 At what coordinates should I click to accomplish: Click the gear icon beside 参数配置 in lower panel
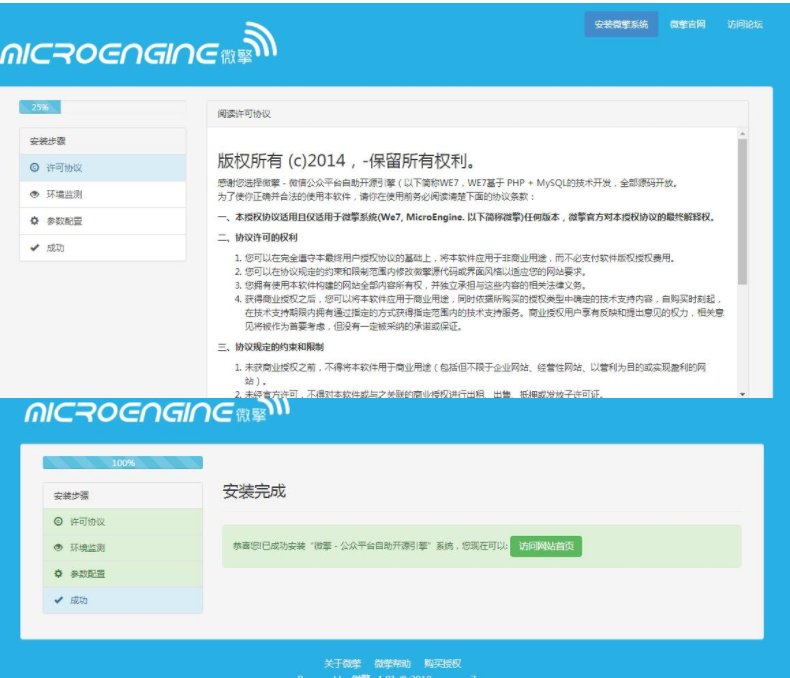coord(58,574)
